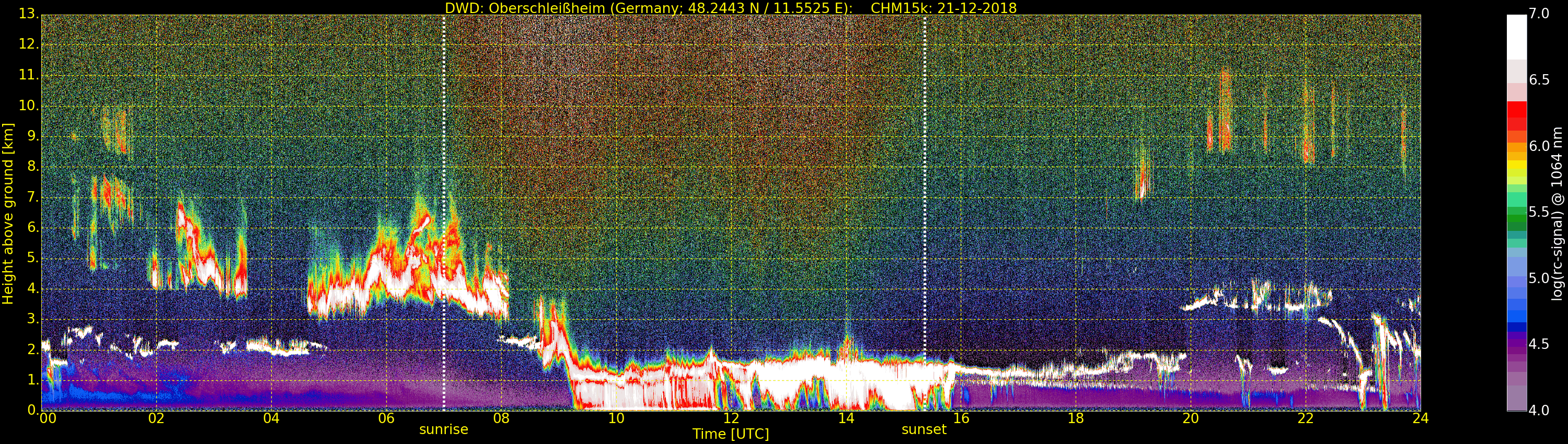The height and width of the screenshot is (444, 1568).
Task: Click the time axis tick label '06'
Action: [x=387, y=418]
